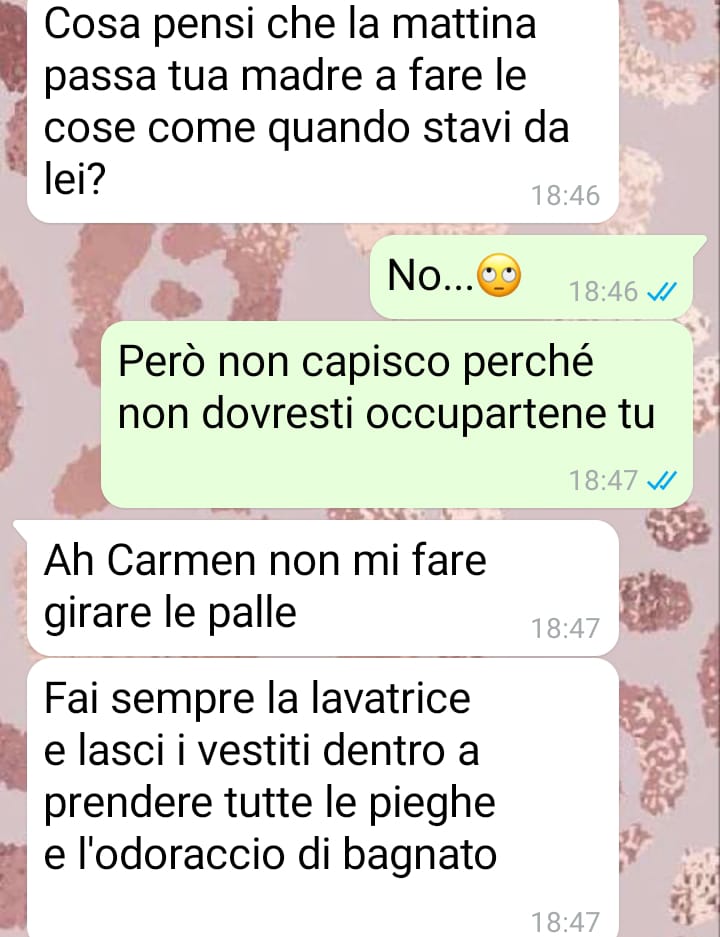
Task: Tap the 18:47 timestamp on the lavatrice message
Action: (565, 922)
